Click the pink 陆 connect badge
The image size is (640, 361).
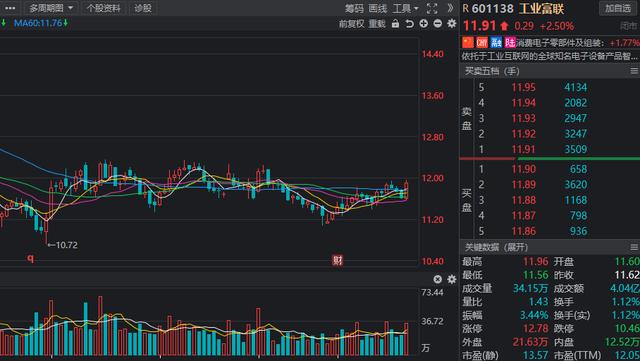(x=510, y=42)
